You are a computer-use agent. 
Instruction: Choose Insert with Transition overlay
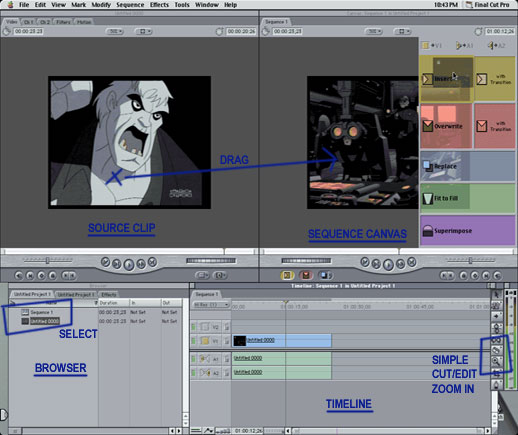click(495, 79)
